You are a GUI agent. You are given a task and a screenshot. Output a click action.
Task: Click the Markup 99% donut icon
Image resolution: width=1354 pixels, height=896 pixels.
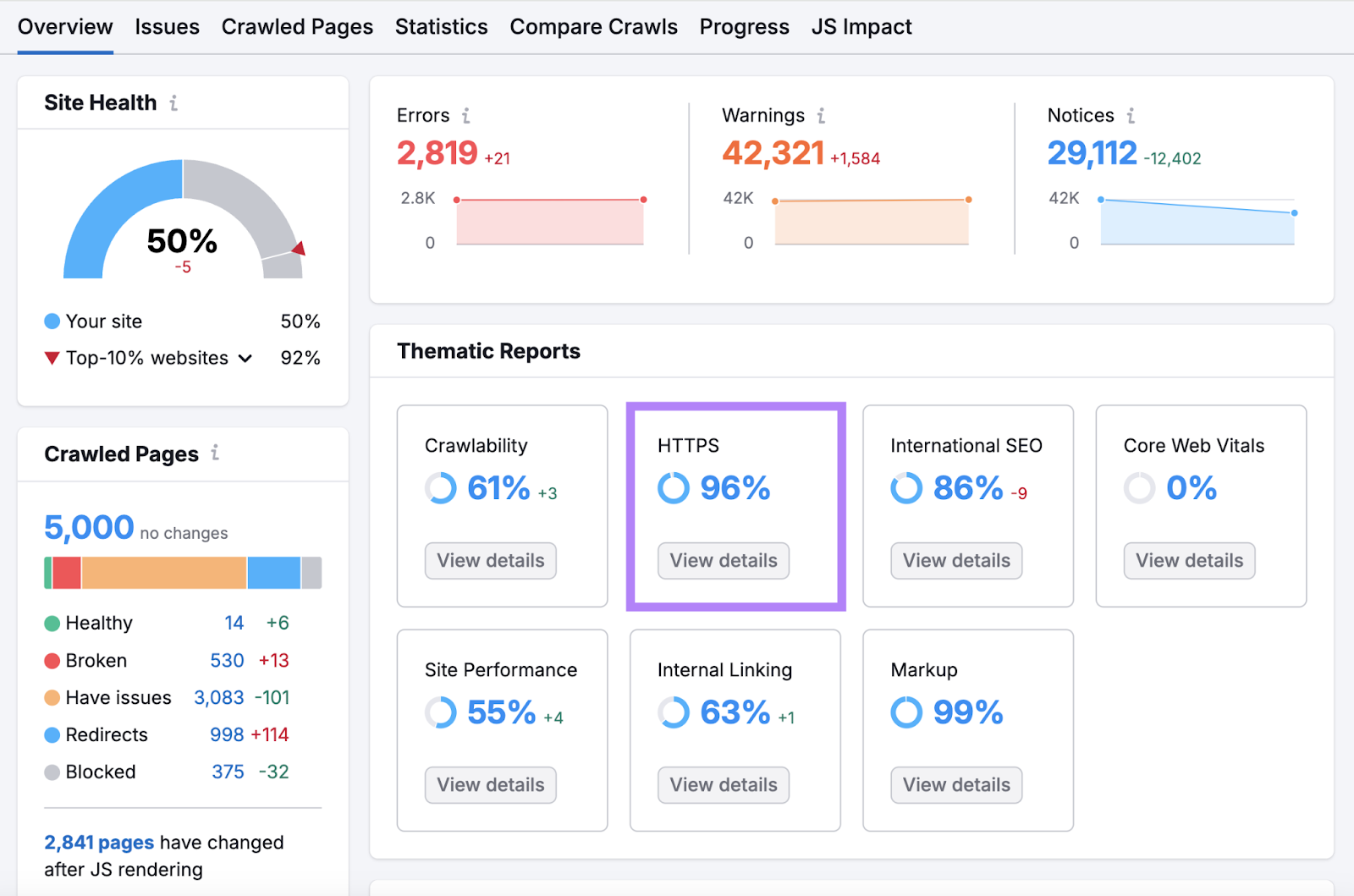pos(906,712)
